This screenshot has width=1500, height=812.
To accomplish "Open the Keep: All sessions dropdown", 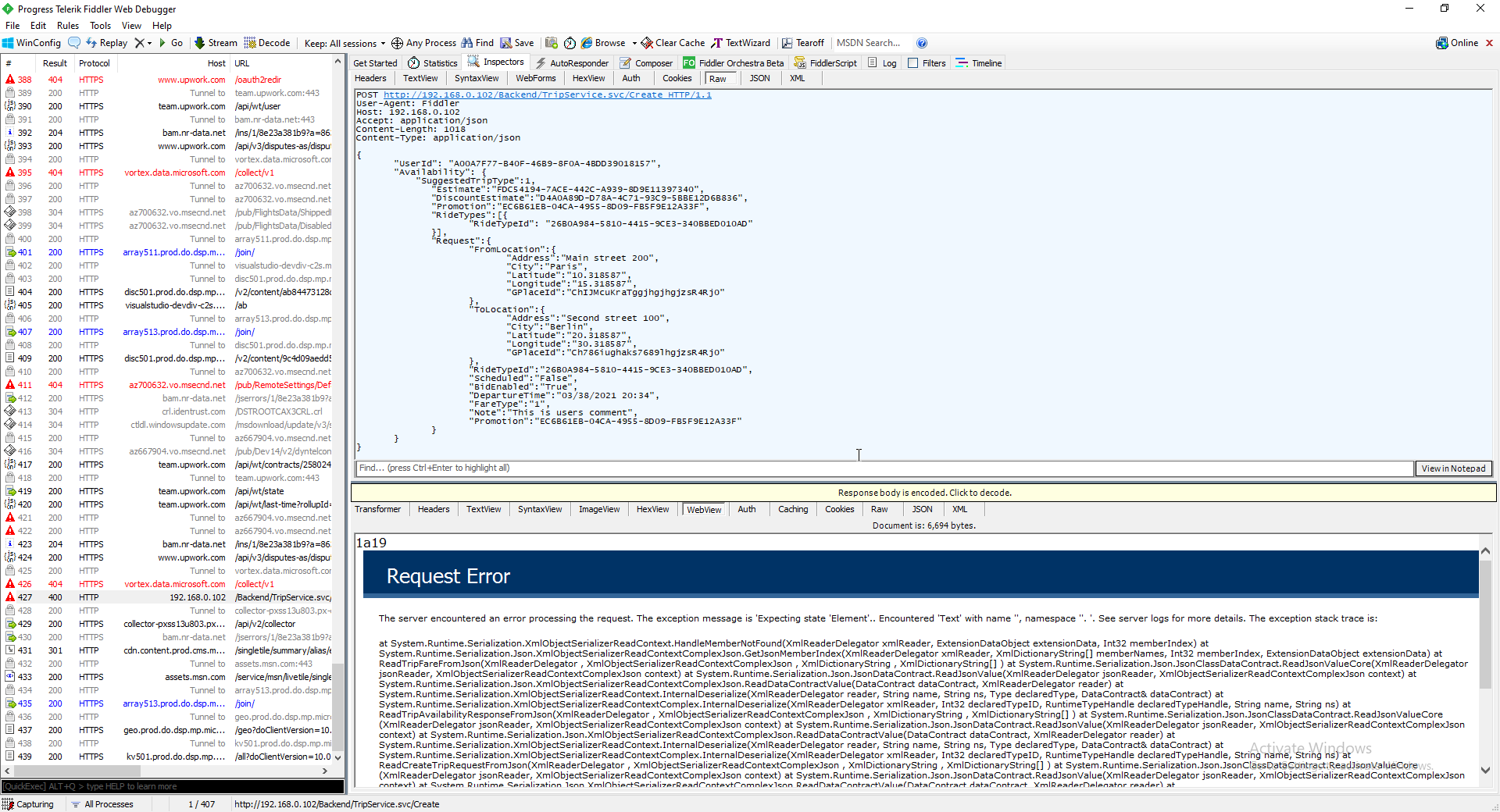I will [345, 43].
